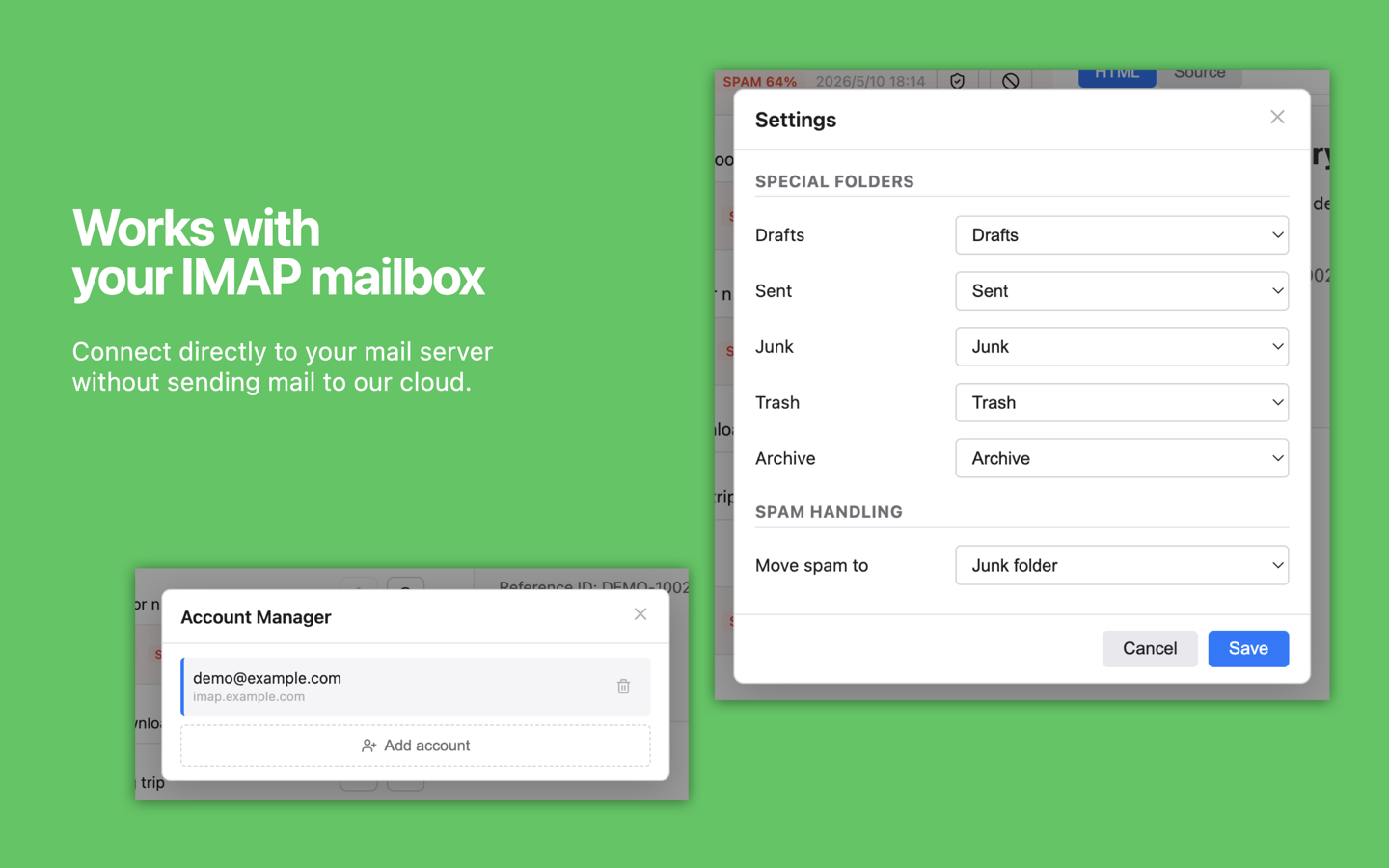The width and height of the screenshot is (1389, 868).
Task: Expand the Move spam to dropdown
Action: [1122, 565]
